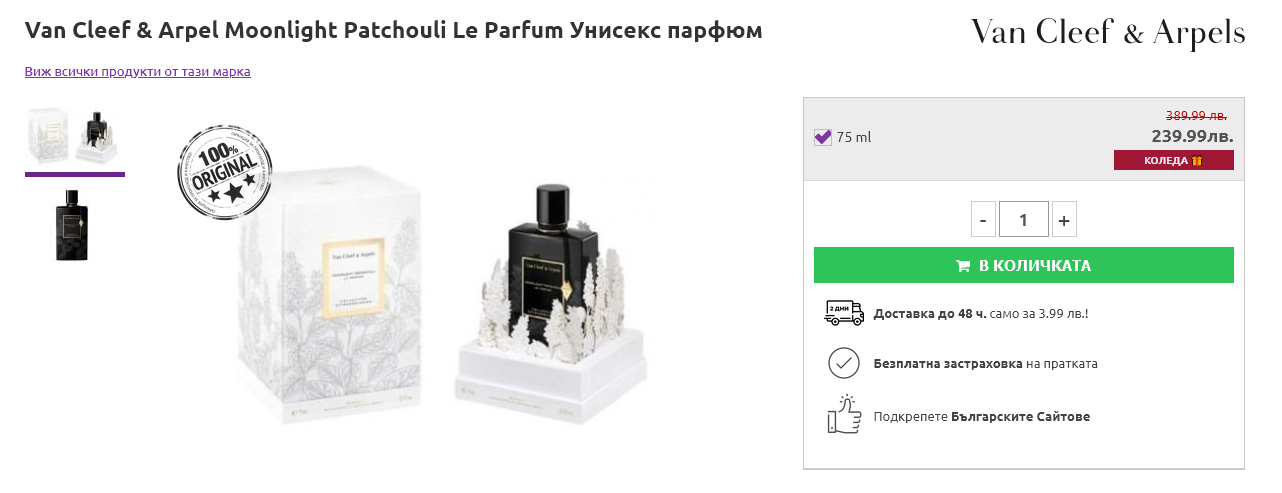
Task: Click the delivery truck icon
Action: [x=844, y=312]
